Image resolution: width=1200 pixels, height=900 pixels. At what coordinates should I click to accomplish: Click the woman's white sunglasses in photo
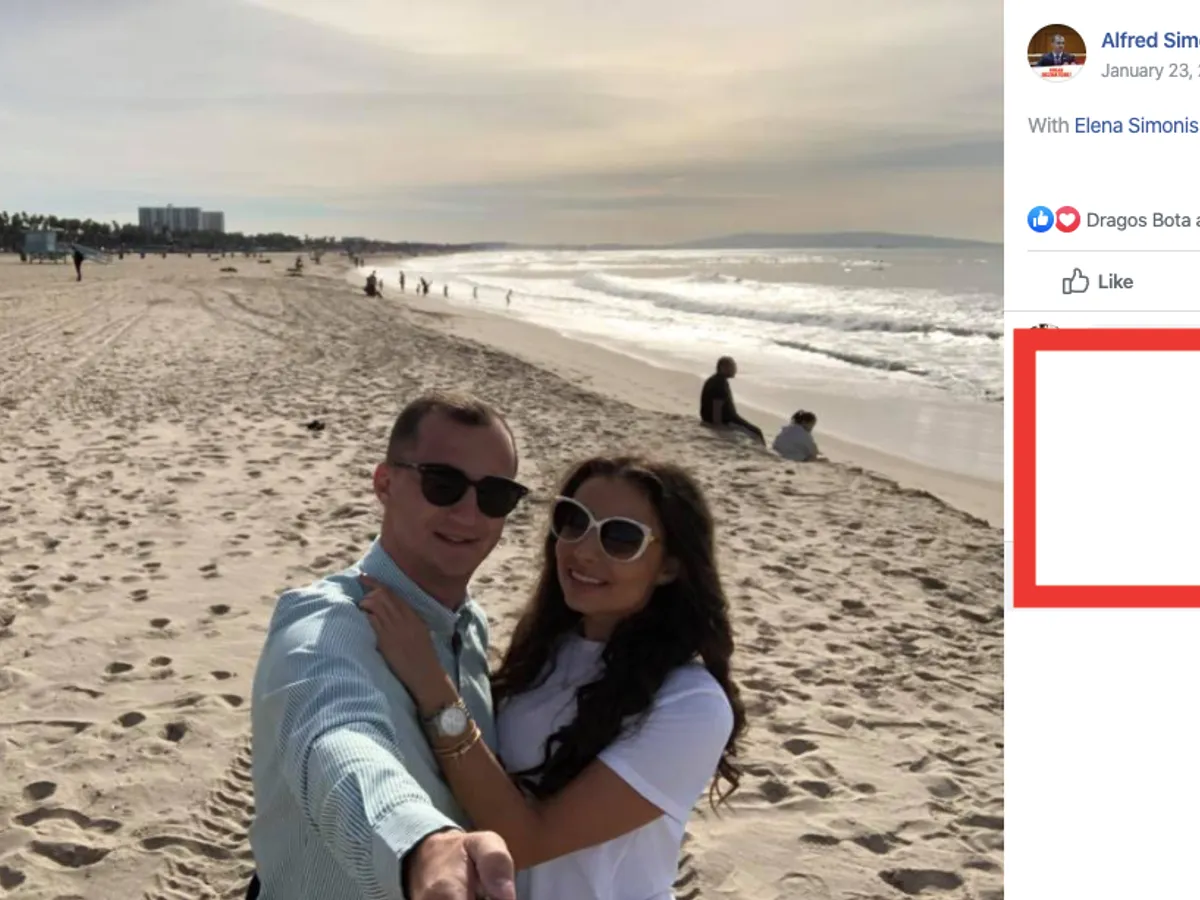tap(604, 527)
